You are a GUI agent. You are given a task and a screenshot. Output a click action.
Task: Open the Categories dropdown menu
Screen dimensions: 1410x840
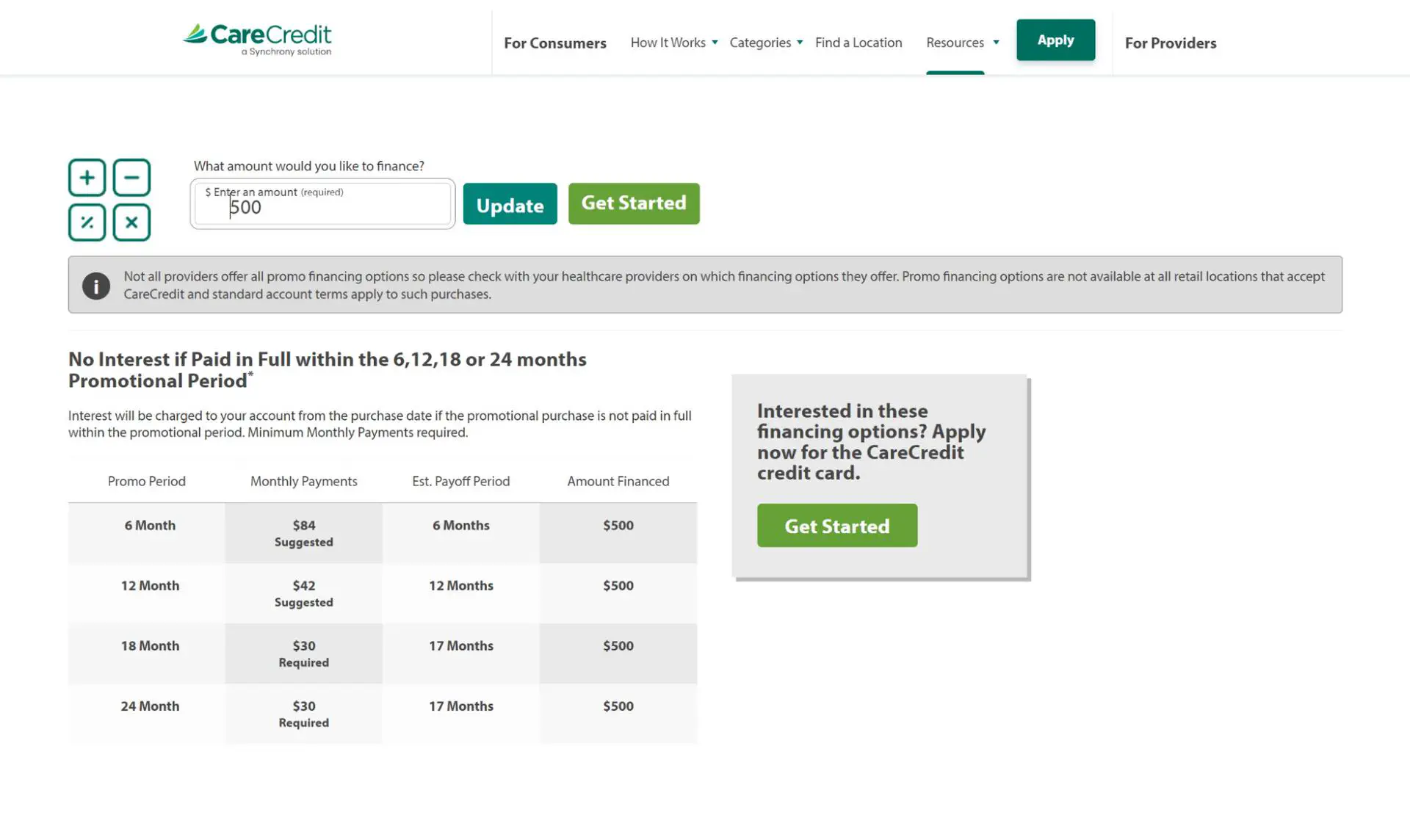765,43
